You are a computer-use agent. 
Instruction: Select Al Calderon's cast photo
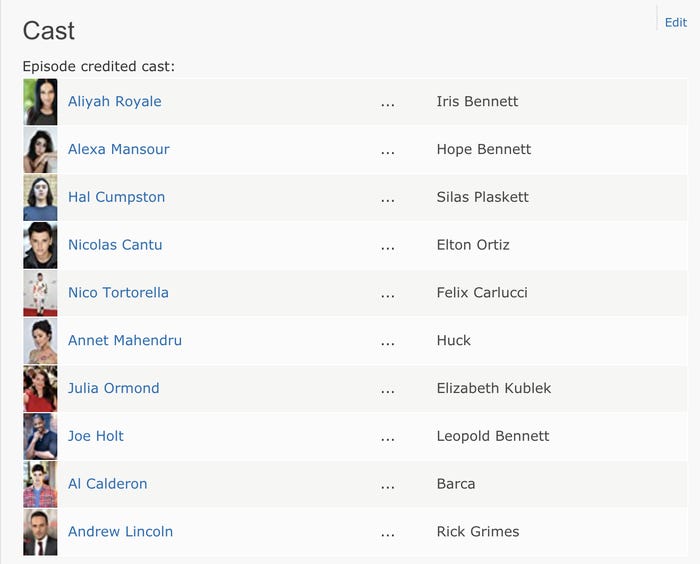tap(40, 484)
